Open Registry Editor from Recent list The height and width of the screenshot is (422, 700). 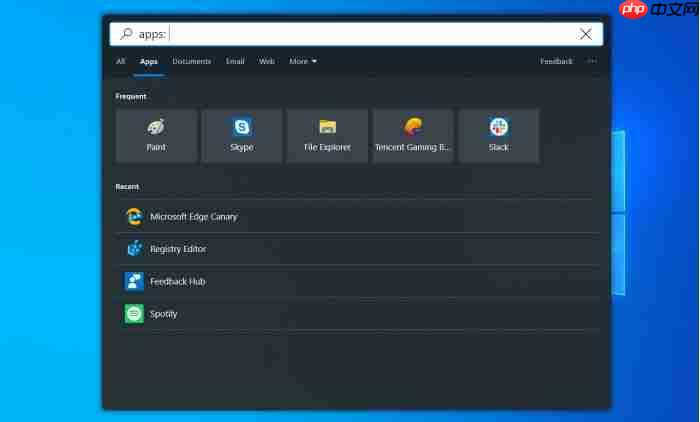[357, 249]
